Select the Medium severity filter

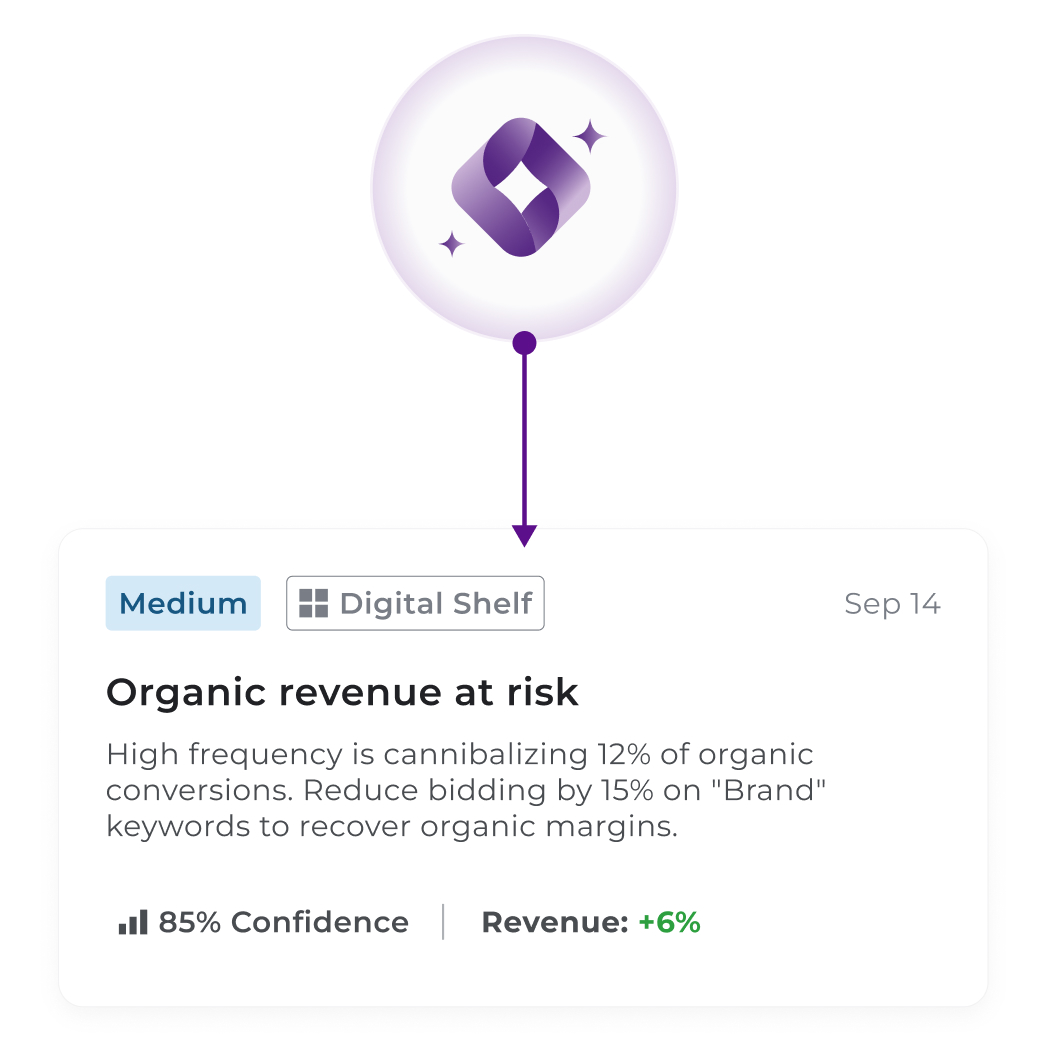click(183, 603)
